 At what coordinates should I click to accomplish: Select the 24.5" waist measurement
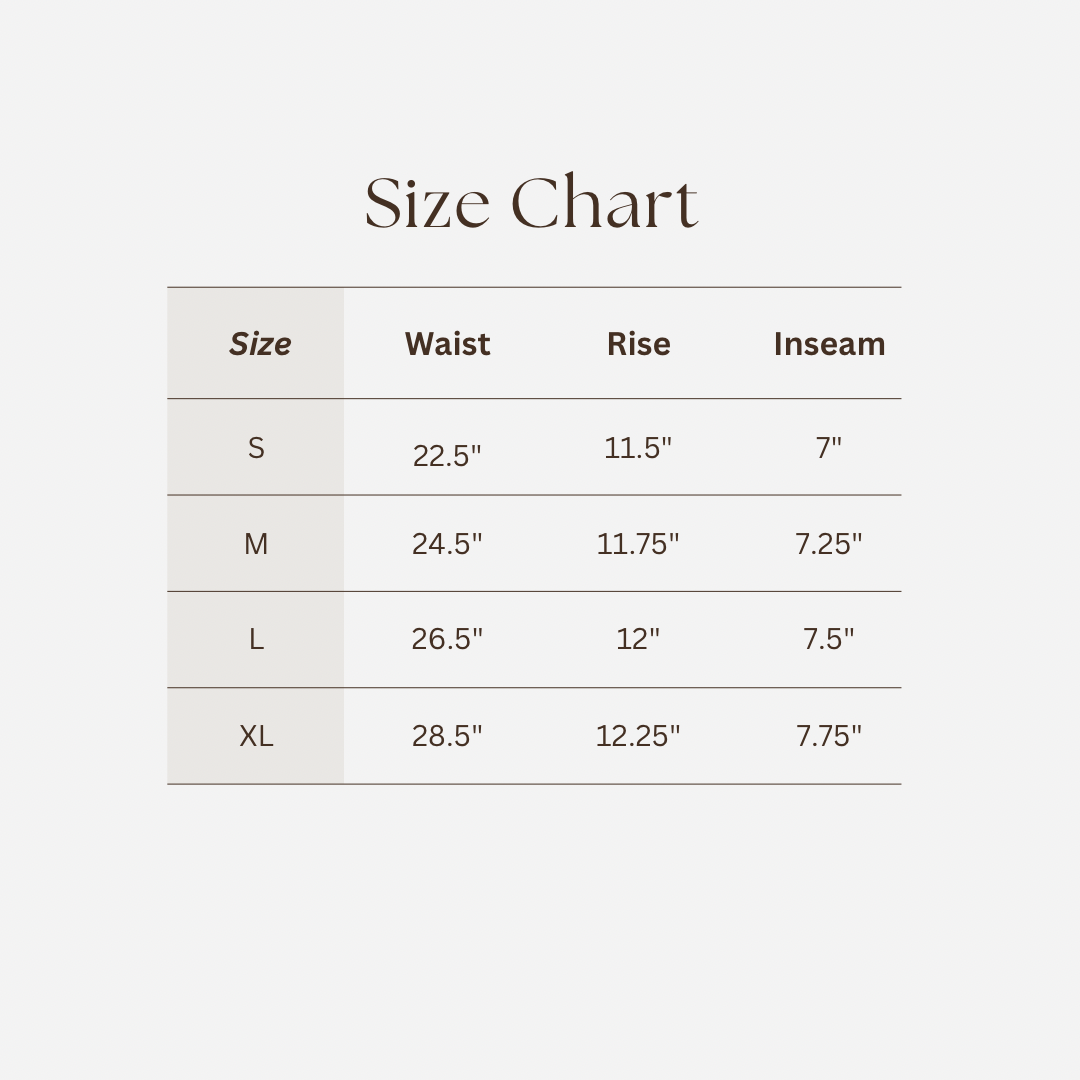447,544
